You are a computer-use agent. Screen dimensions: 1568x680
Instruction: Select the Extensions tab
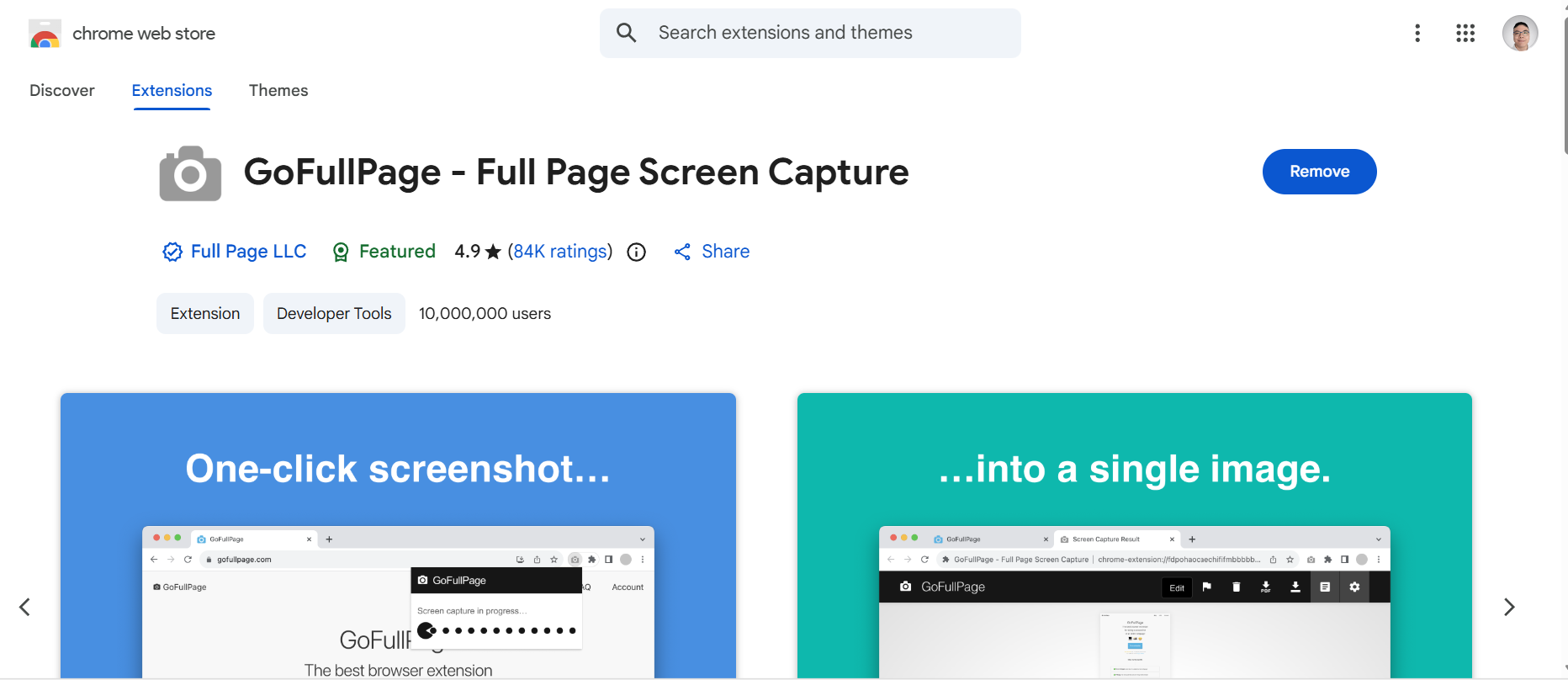[x=172, y=90]
